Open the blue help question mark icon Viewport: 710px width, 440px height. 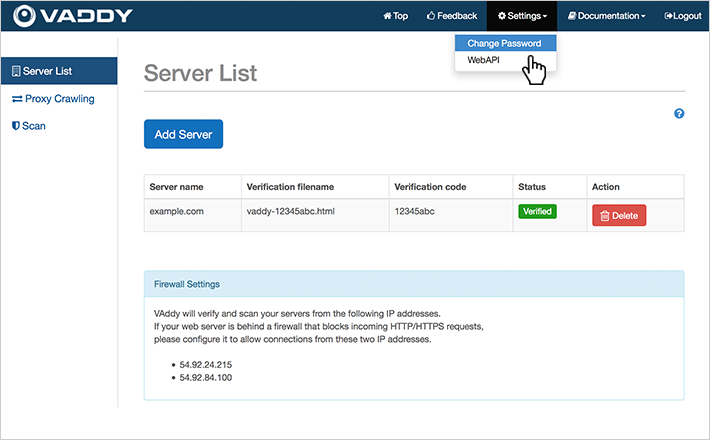(679, 114)
